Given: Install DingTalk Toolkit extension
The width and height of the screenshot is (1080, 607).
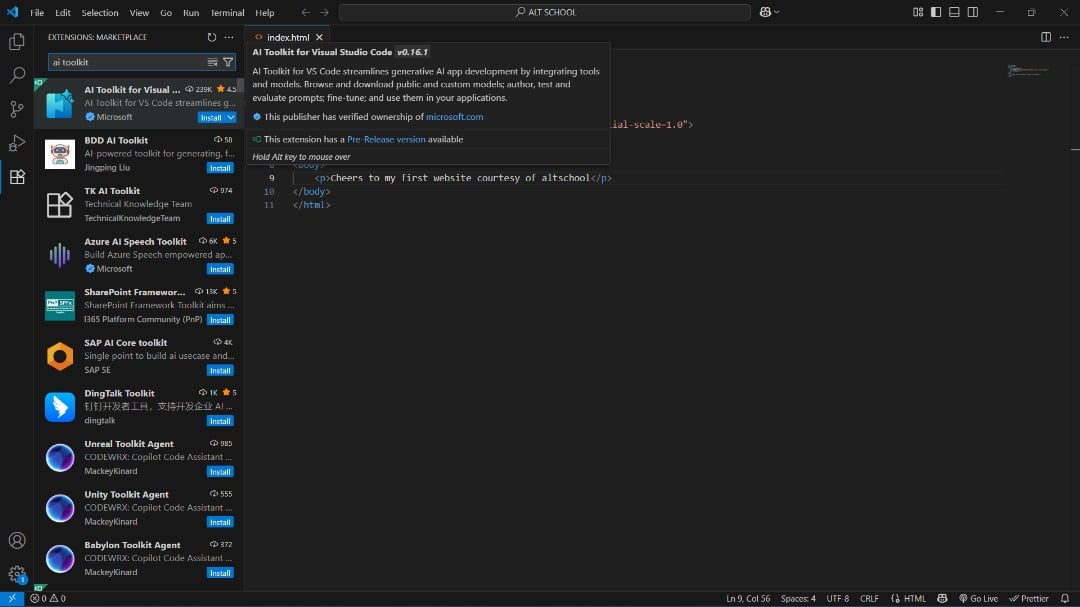Looking at the screenshot, I should pos(220,421).
